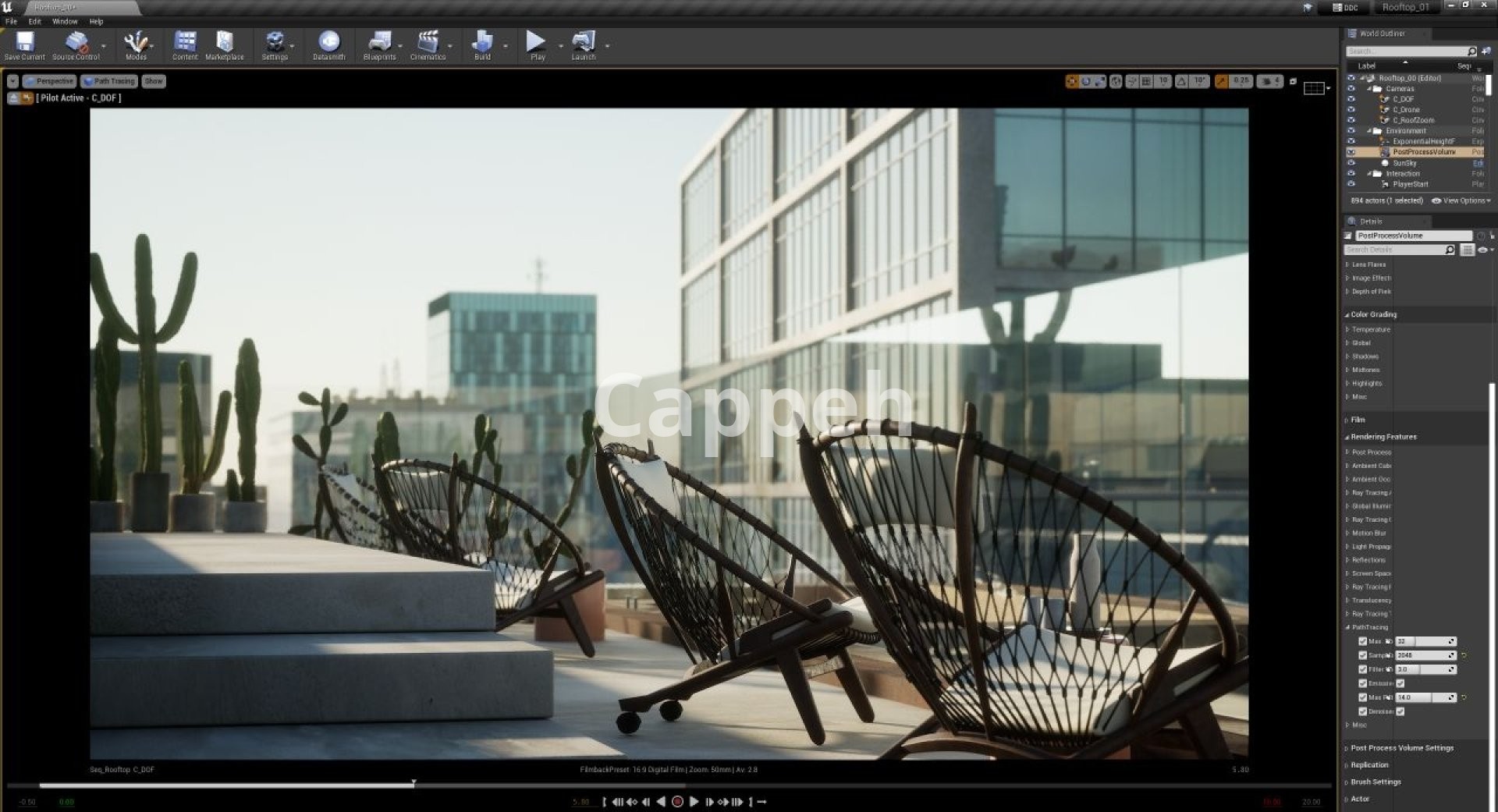Click the Cinematics clapperboard icon

(428, 44)
